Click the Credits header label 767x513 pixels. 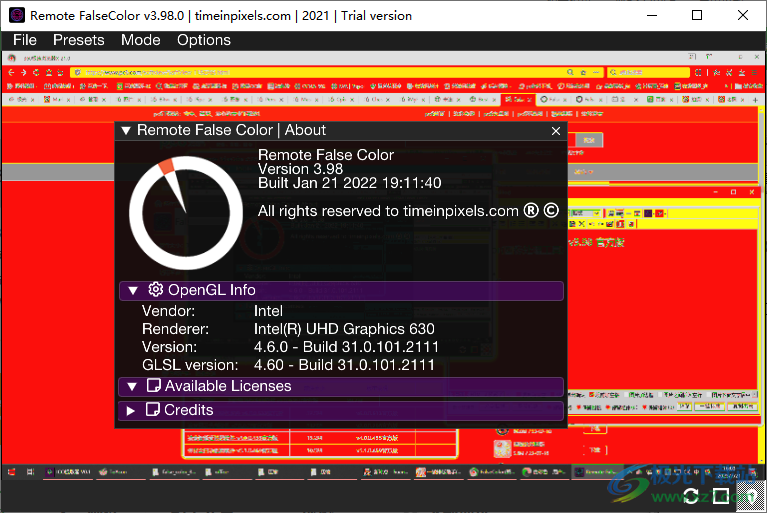click(x=189, y=410)
